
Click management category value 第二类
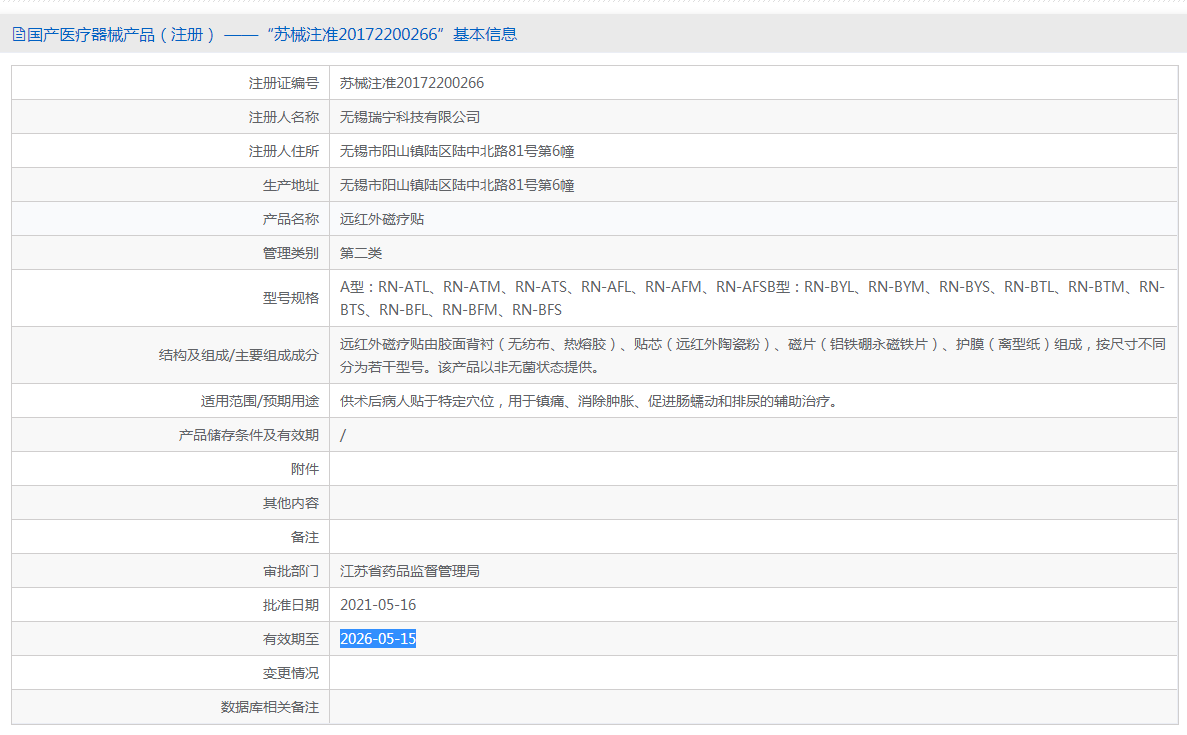361,253
